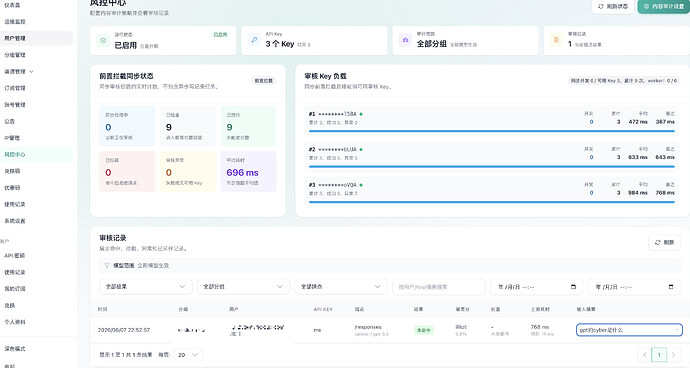Click the load progress bar of key #3
The width and height of the screenshot is (690, 368).
coord(492,202)
